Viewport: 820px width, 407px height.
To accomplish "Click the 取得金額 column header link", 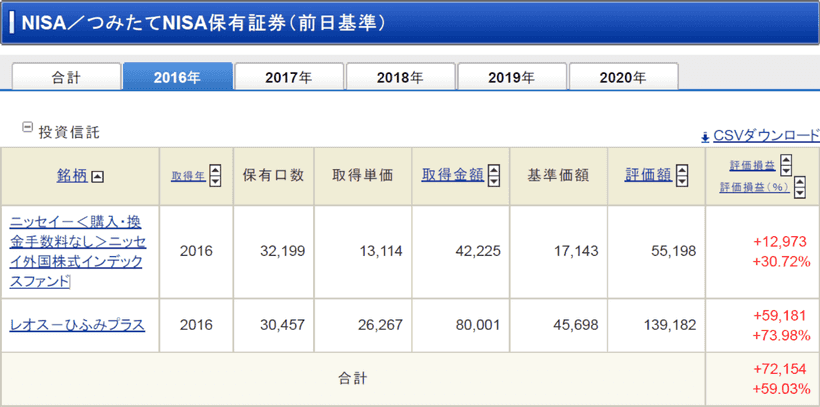I will pyautogui.click(x=450, y=175).
